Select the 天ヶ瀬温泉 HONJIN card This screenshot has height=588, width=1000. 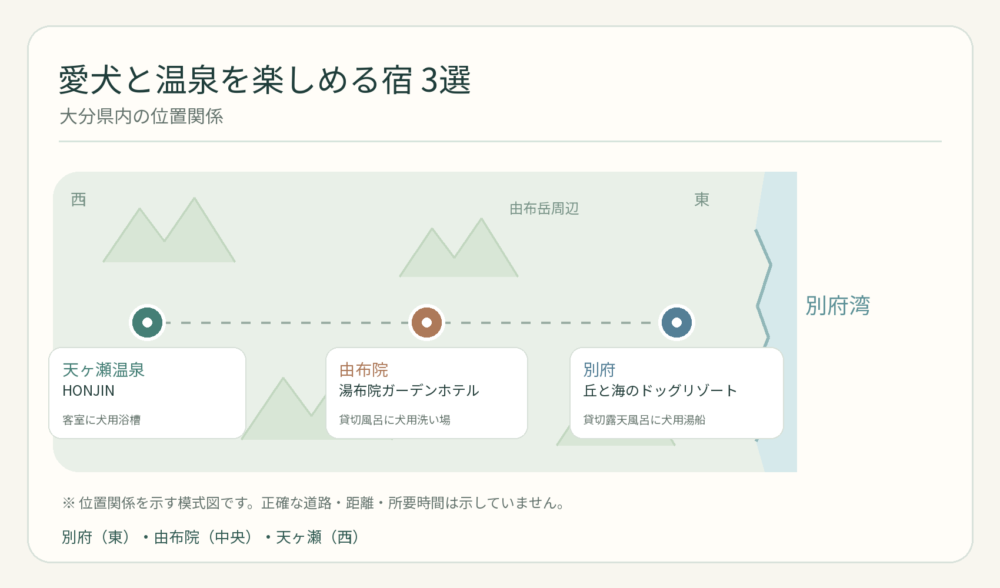(147, 393)
